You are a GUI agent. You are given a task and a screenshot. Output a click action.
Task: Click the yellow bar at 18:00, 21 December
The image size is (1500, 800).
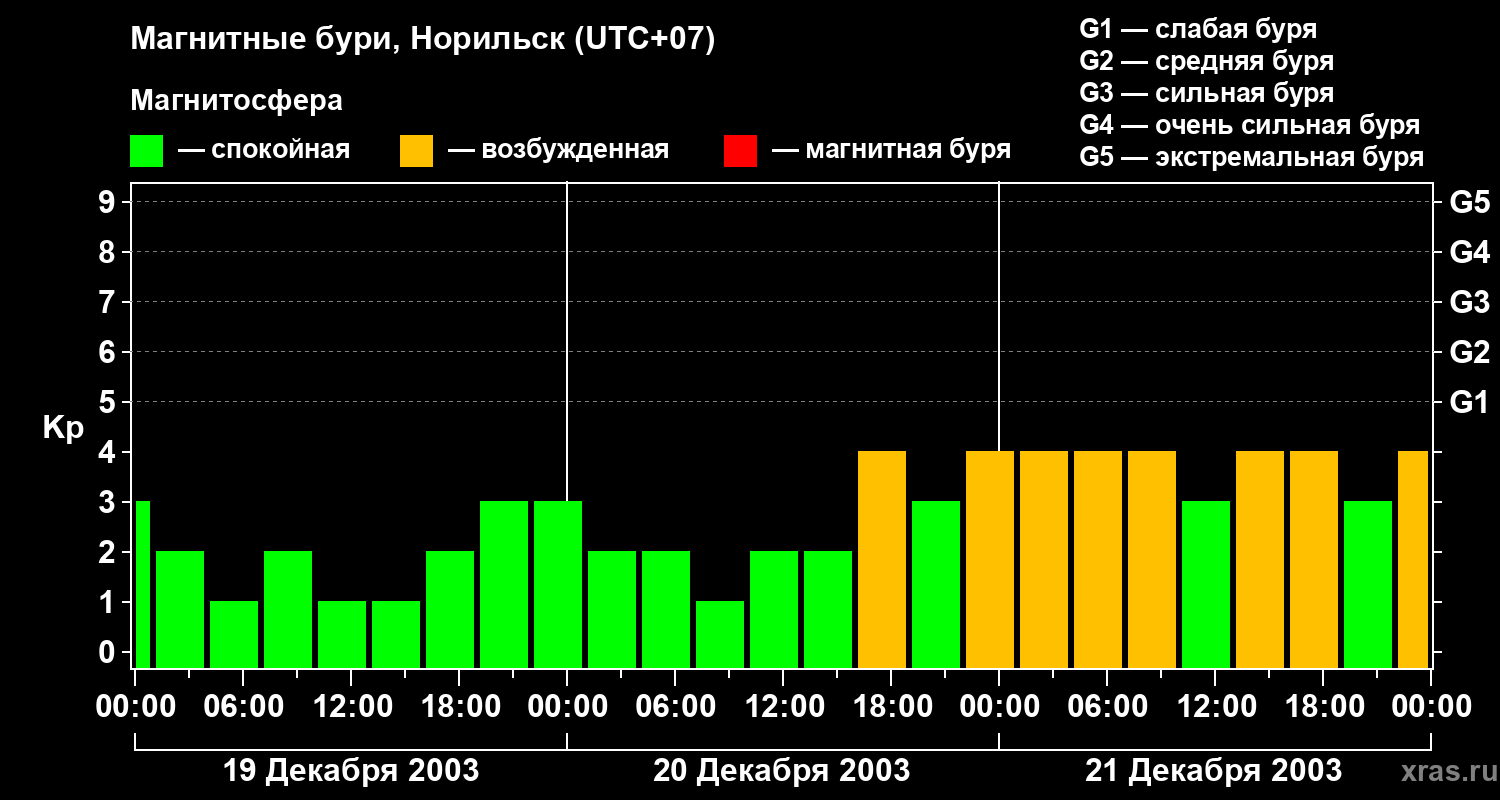coord(1314,559)
